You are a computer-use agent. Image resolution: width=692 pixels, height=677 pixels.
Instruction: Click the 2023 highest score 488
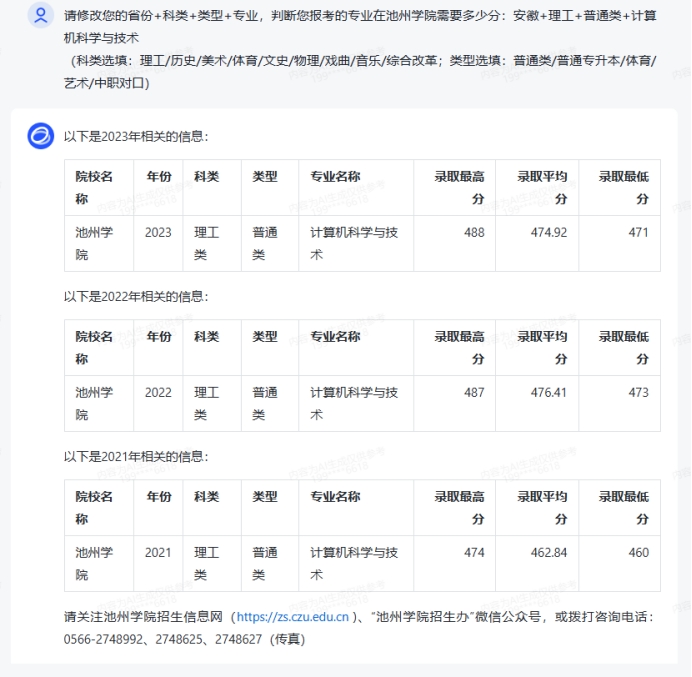coord(474,232)
